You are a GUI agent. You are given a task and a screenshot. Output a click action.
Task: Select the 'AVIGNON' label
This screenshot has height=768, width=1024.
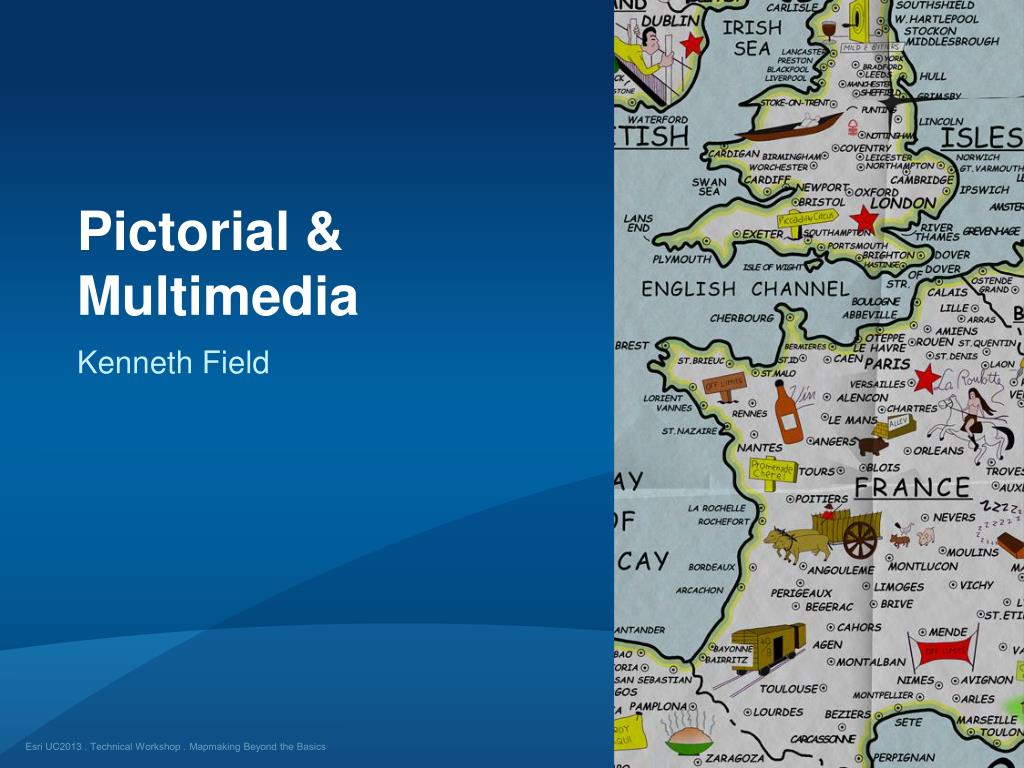click(x=987, y=680)
